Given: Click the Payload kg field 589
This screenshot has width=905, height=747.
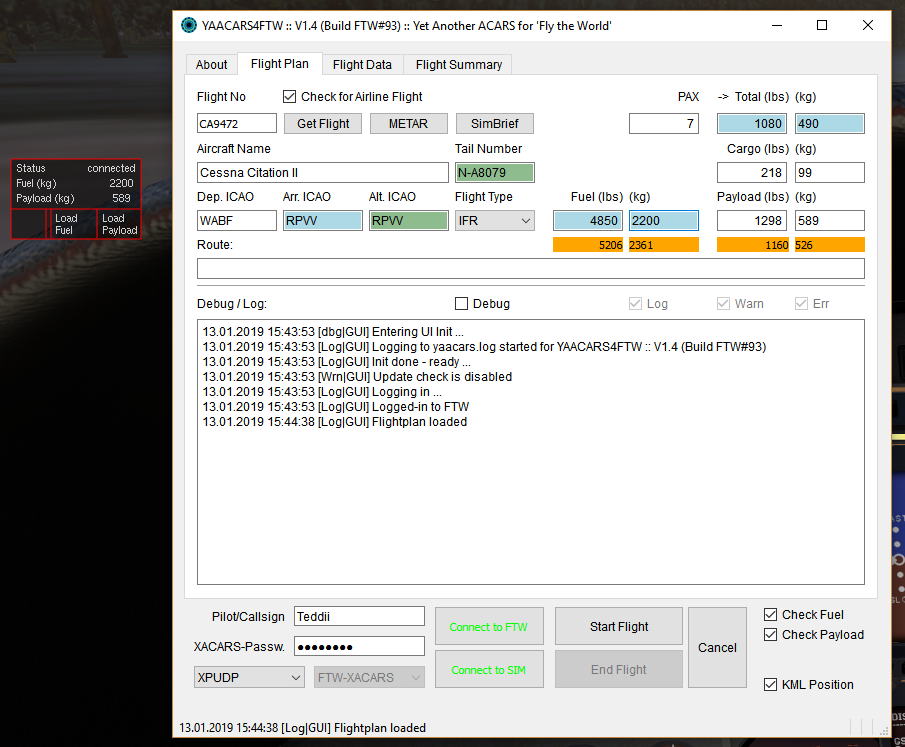Looking at the screenshot, I should (x=829, y=221).
